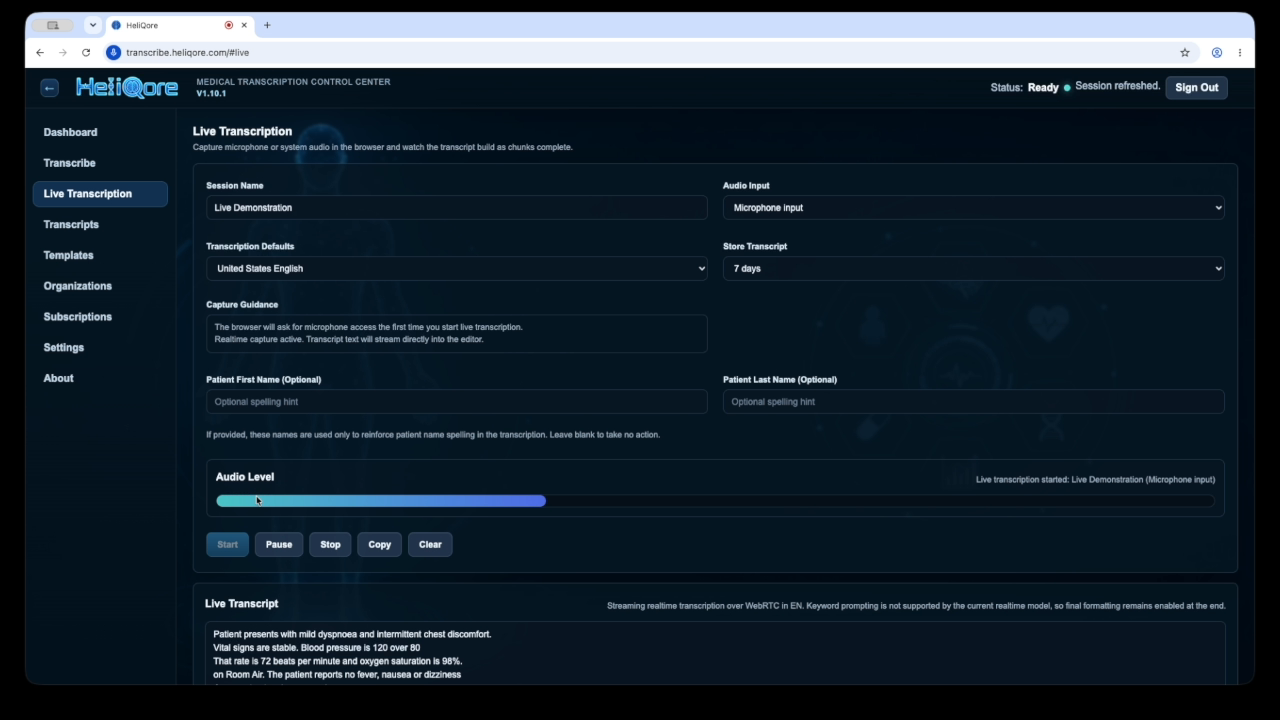Click transcript line "Patient presents with mild dyspnoea"

coord(352,634)
